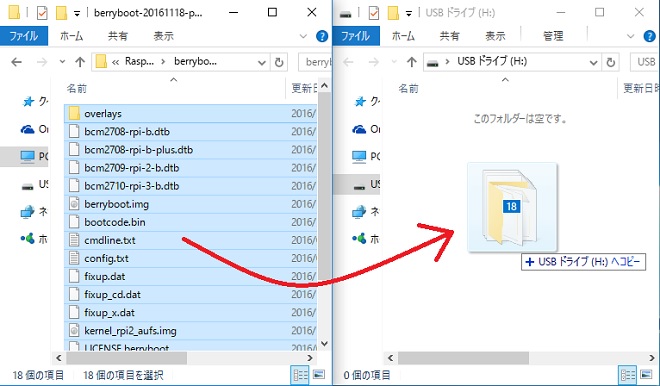Click the kernel_rpi2_aufs.img file icon
Viewport: 660px width, 386px height.
(x=74, y=330)
